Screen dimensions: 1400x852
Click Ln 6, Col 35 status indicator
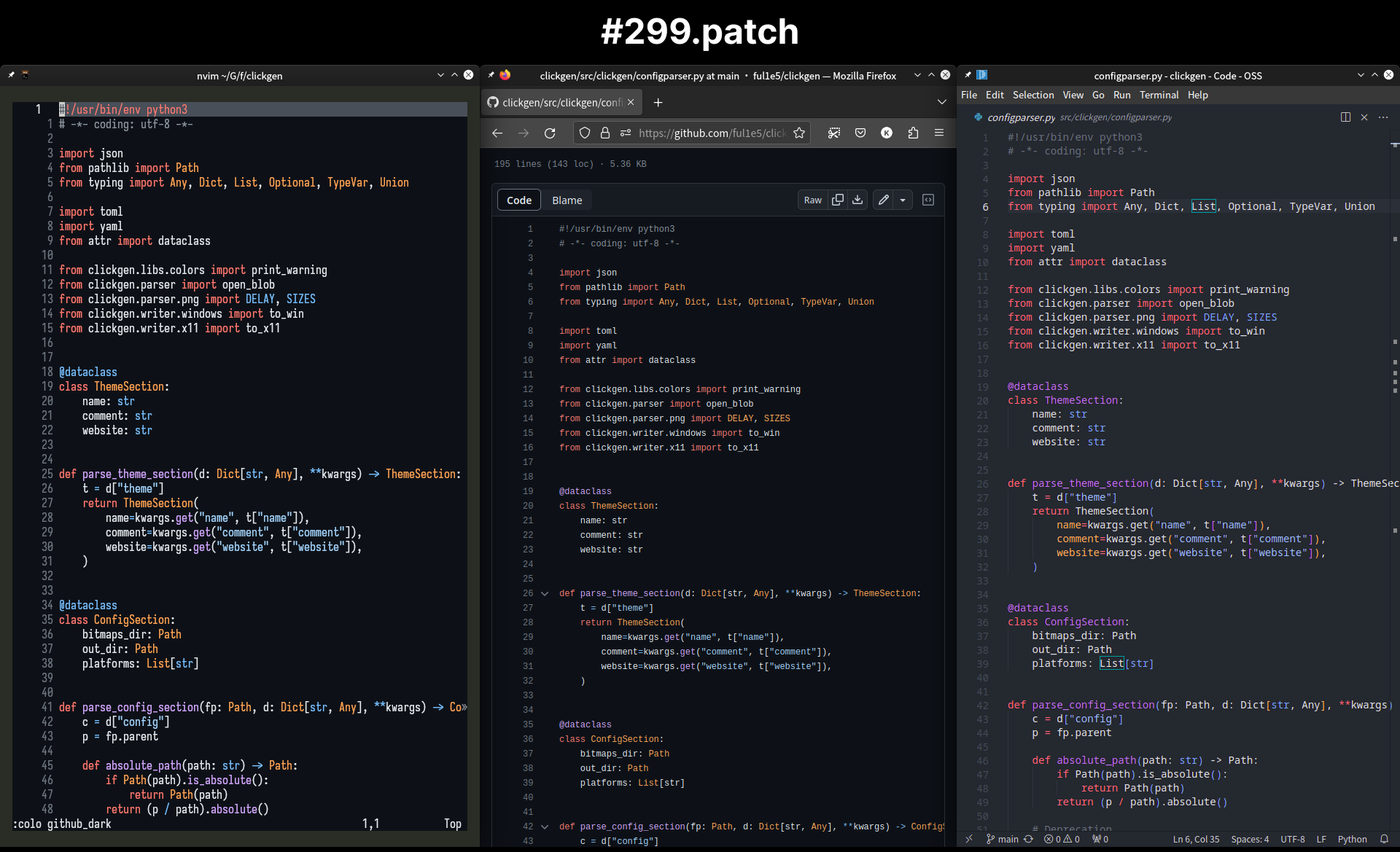coord(1197,839)
